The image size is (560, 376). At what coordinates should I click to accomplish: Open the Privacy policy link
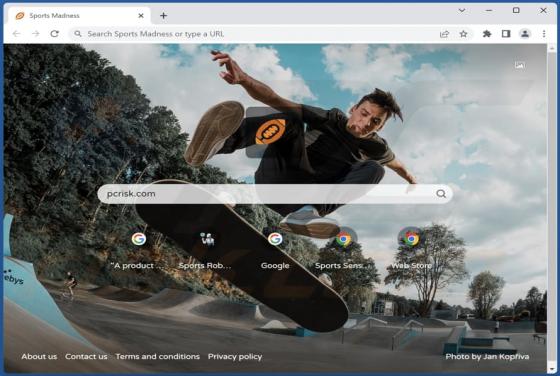tap(235, 356)
